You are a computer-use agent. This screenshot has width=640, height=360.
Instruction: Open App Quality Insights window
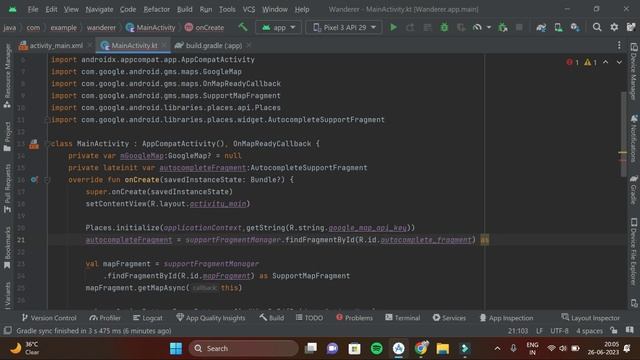click(211, 318)
